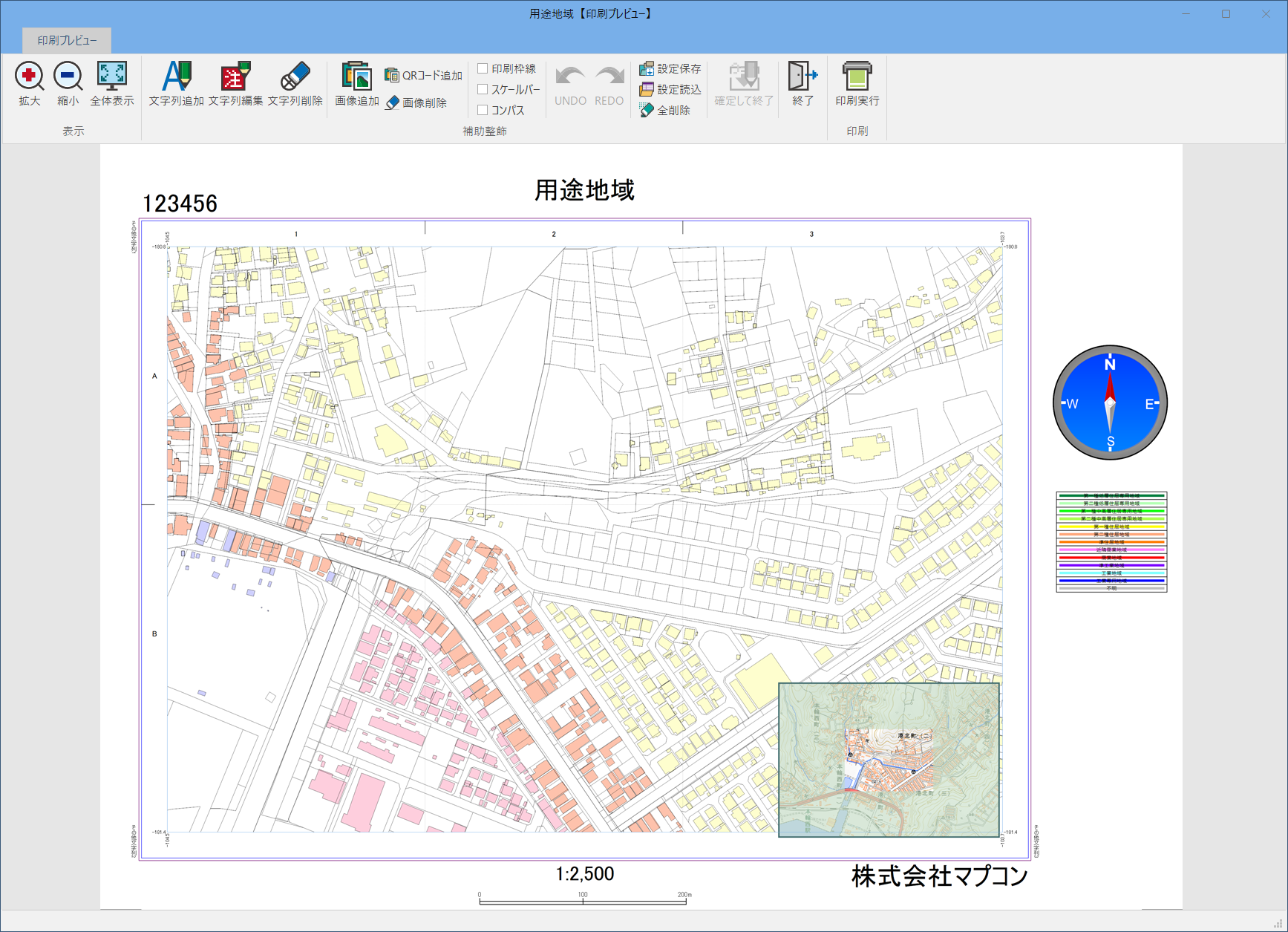Add a QR code via QRコード追加

click(x=424, y=75)
